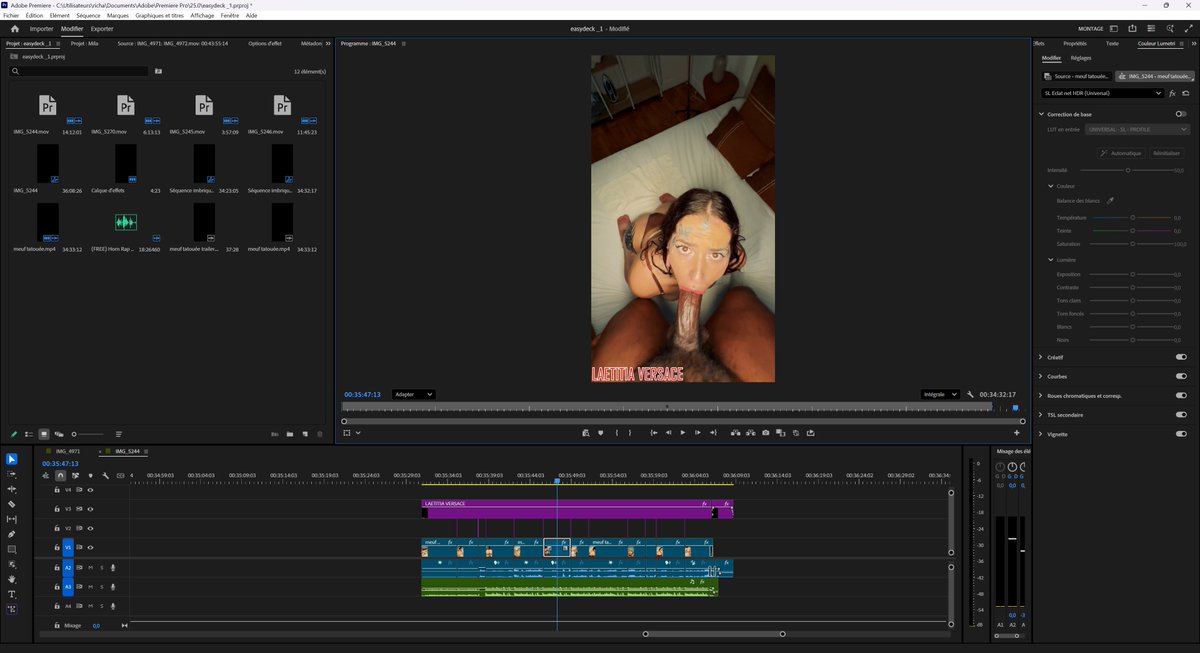
Task: Click the timeline add marker icon
Action: pyautogui.click(x=90, y=475)
